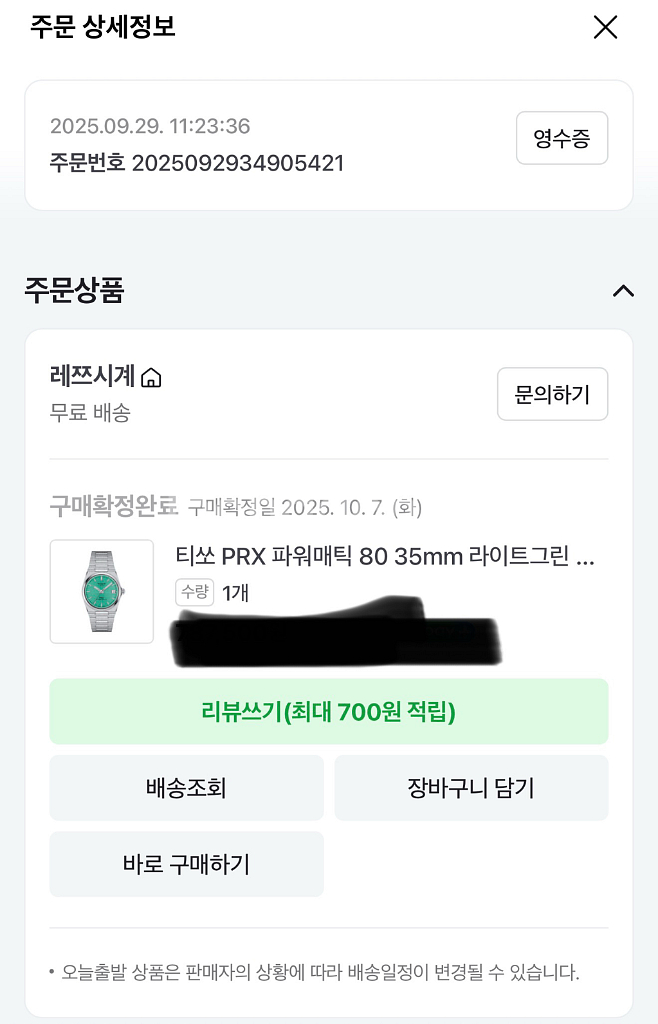Open 배송조회 delivery tracking
This screenshot has width=658, height=1024.
click(x=186, y=787)
